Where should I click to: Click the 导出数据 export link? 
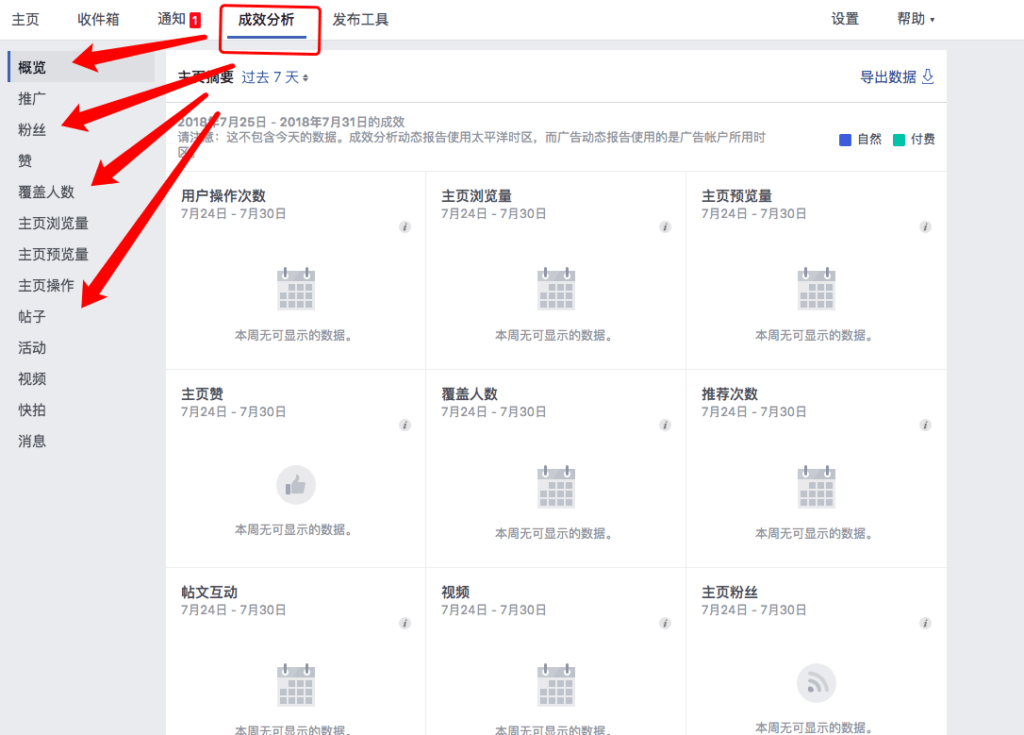[897, 77]
